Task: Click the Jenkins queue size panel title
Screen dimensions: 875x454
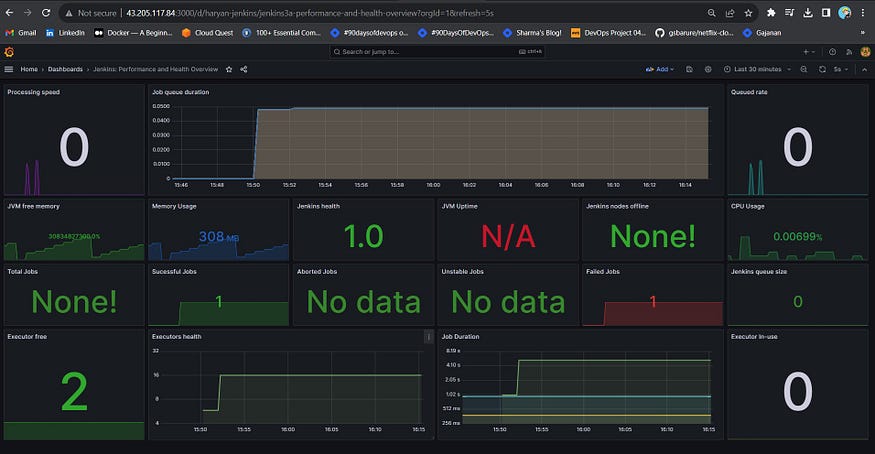Action: click(759, 272)
